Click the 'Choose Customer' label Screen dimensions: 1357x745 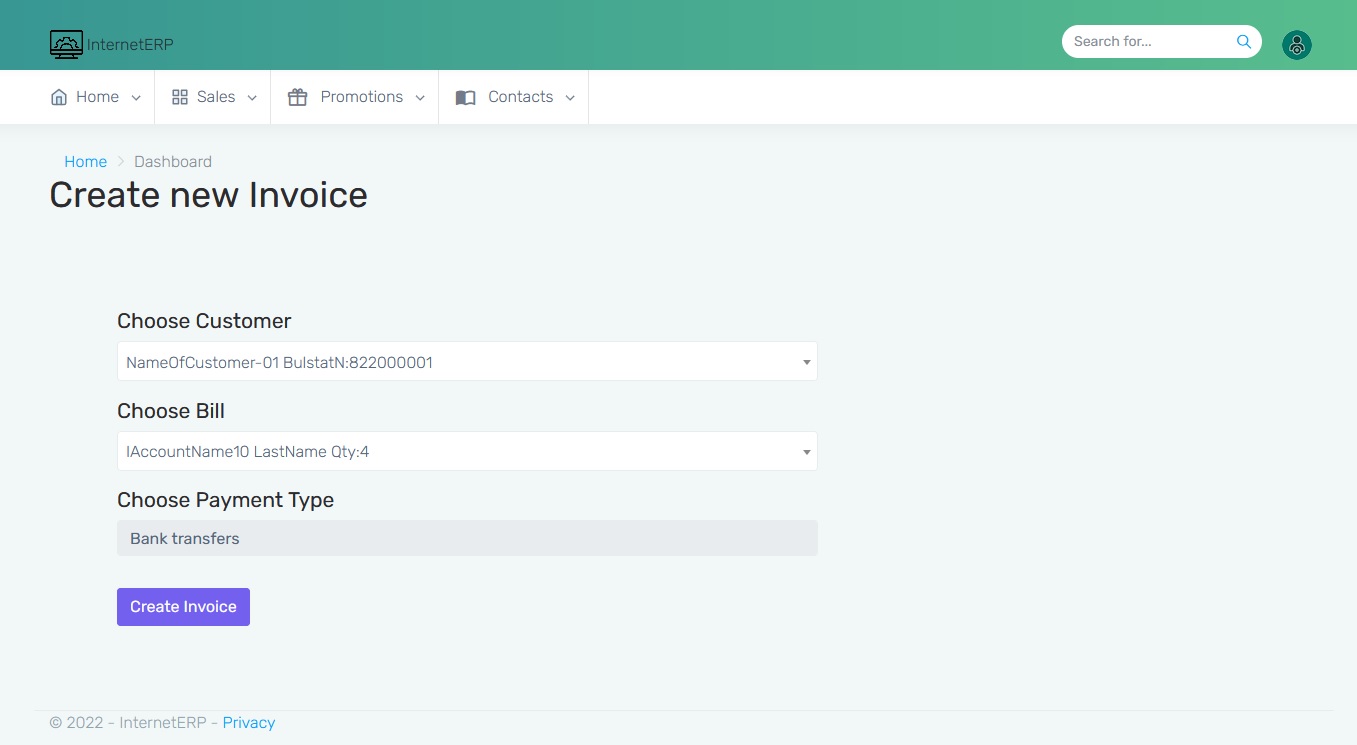pyautogui.click(x=204, y=321)
